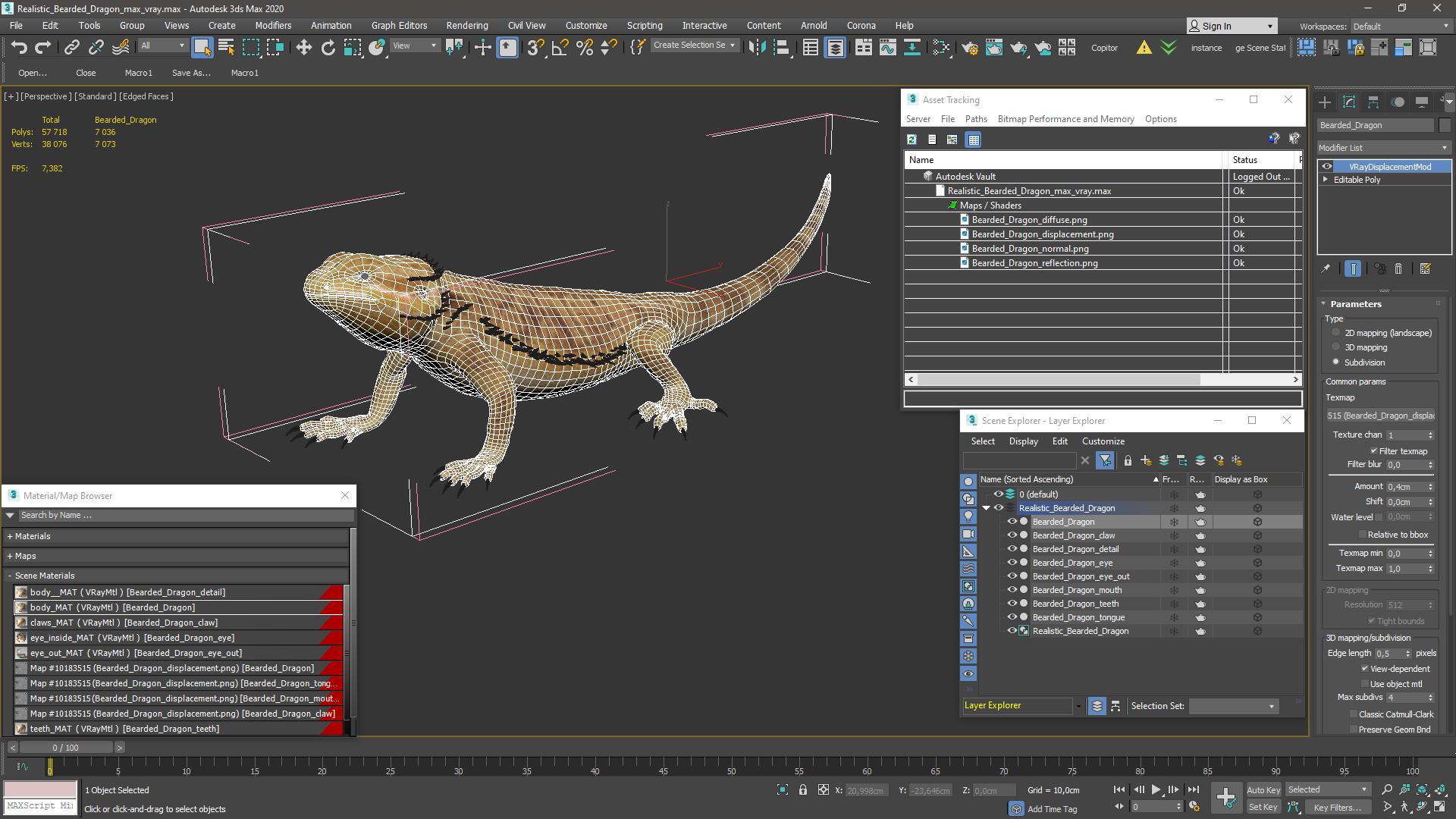Click Texmap slot 515 (Bearded_Dragon_displac
The image size is (1456, 819).
(1382, 416)
